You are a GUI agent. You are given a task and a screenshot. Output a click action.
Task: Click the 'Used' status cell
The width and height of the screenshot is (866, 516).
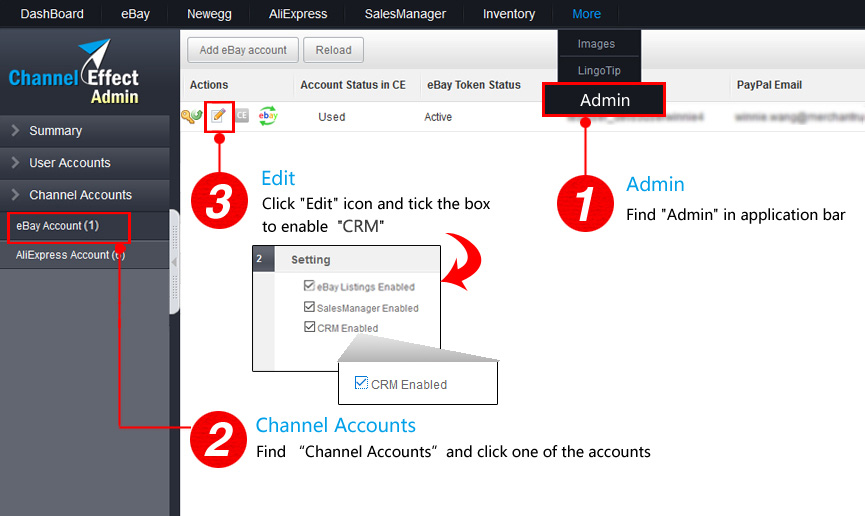point(331,117)
